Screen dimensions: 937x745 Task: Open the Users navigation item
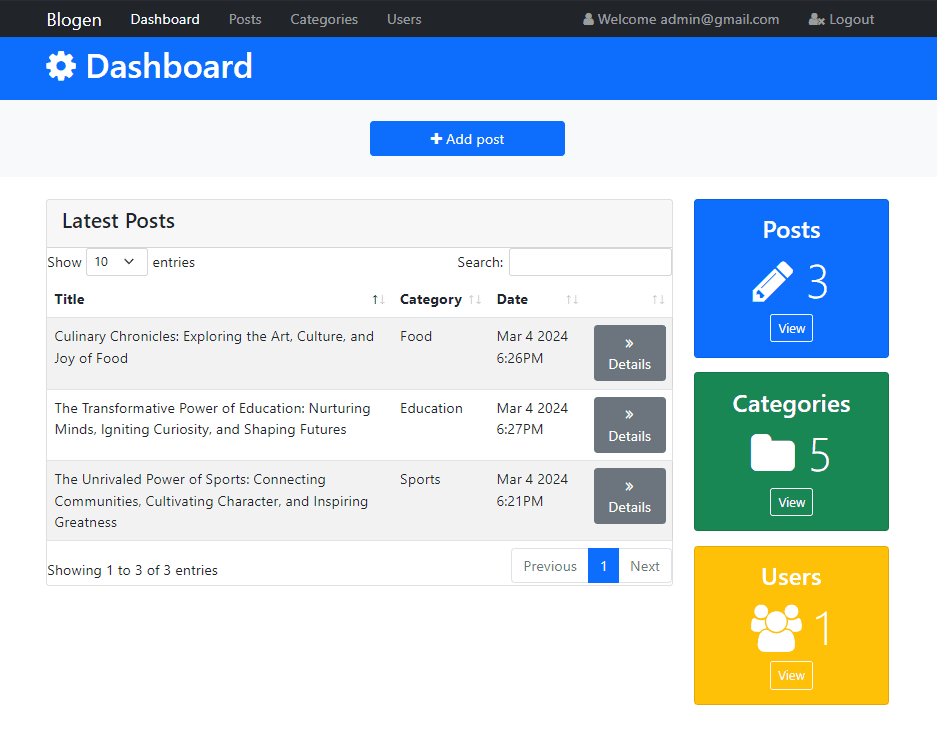pyautogui.click(x=404, y=19)
